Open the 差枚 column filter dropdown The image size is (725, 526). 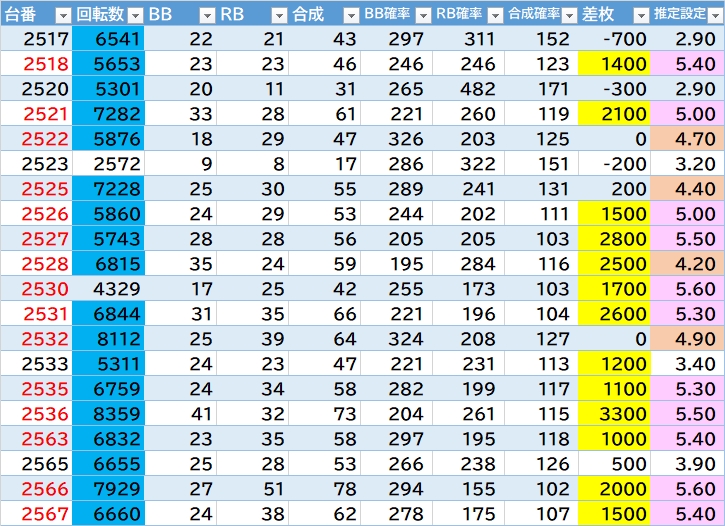[639, 15]
